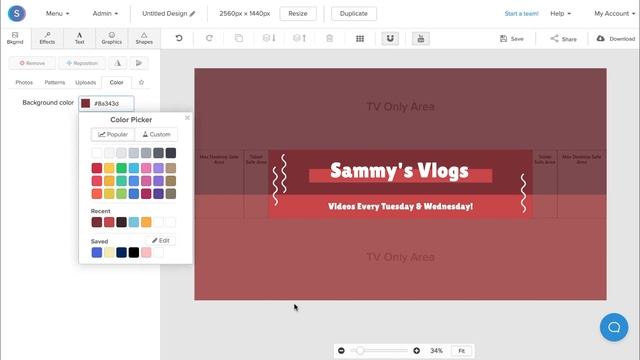The image size is (640, 360).
Task: Toggle the grid view icon
Action: (360, 38)
